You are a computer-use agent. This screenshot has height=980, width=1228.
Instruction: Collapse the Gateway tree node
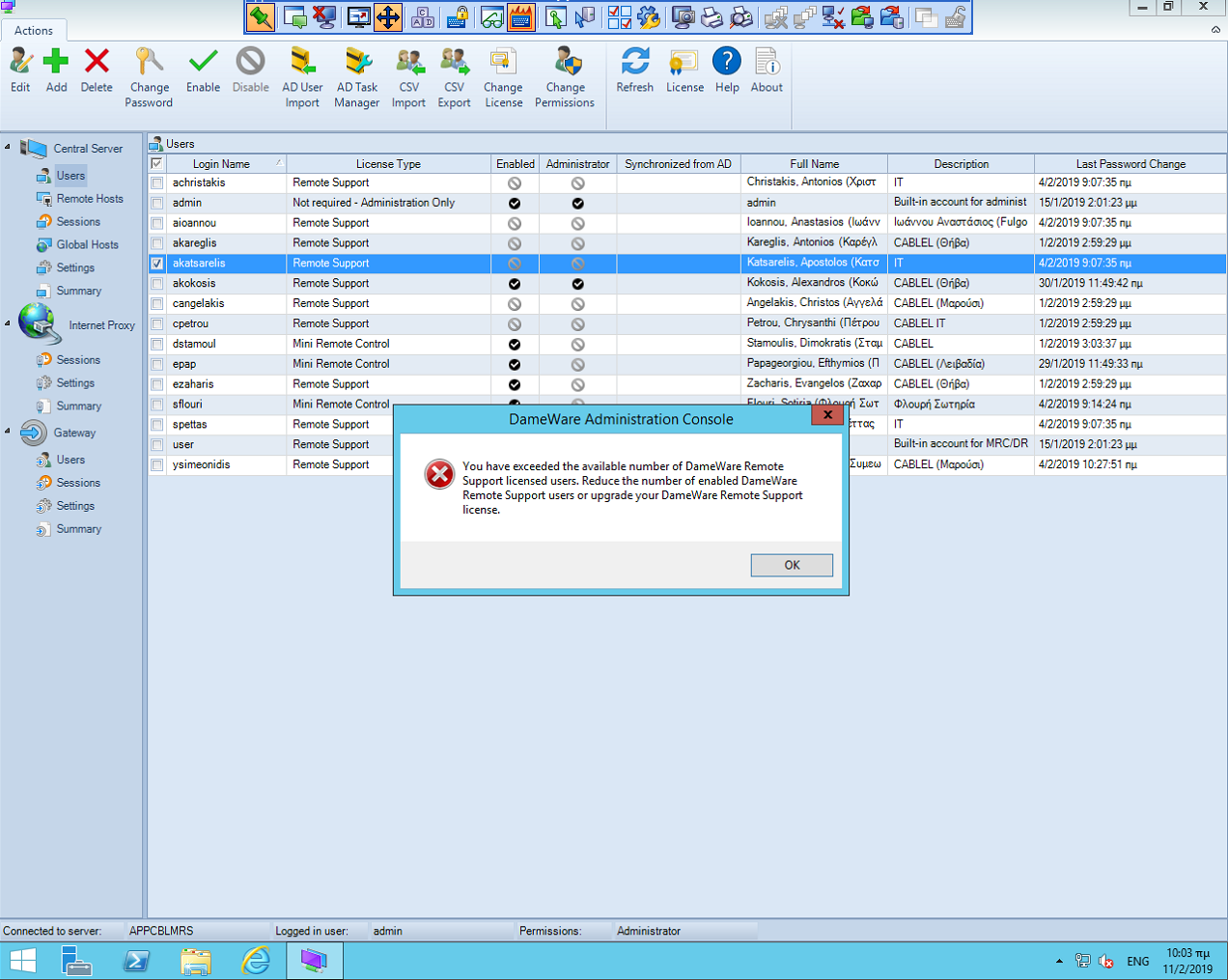coord(8,431)
